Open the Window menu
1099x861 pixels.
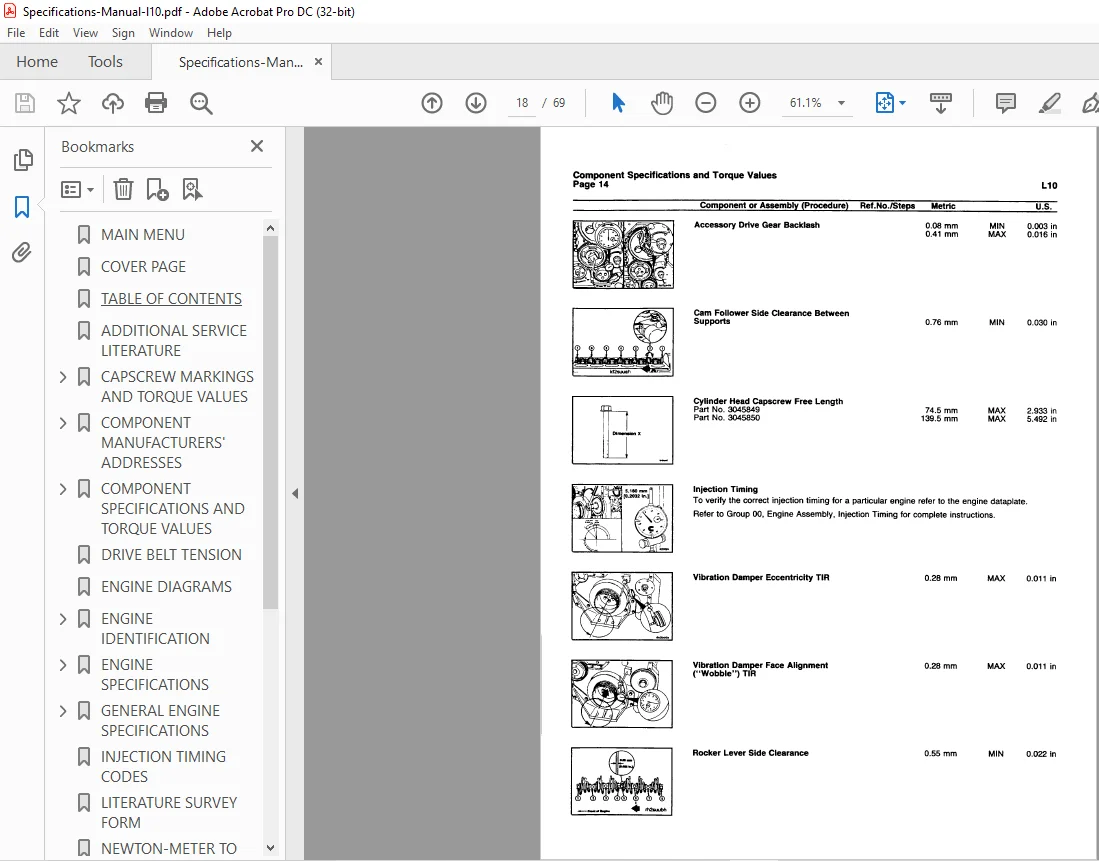point(171,33)
